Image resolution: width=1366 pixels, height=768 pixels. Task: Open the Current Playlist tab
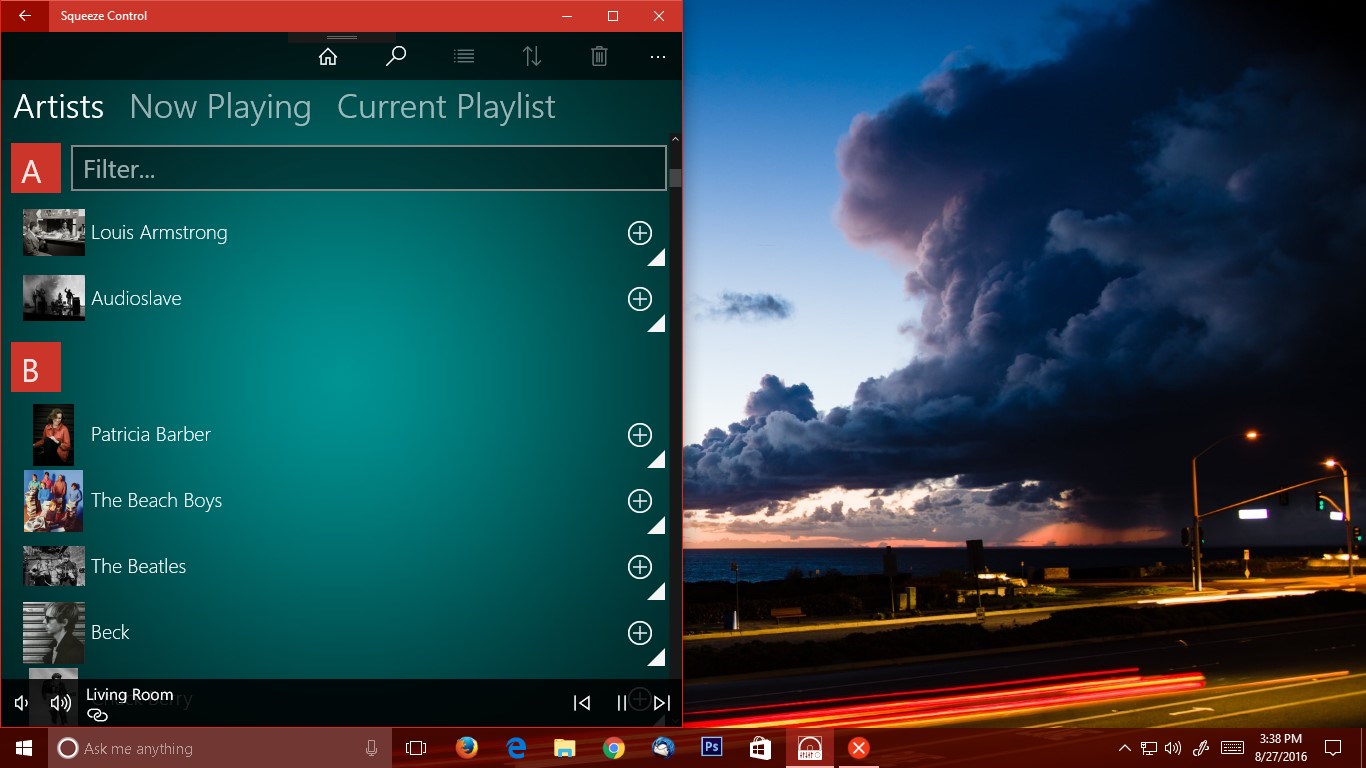click(446, 106)
